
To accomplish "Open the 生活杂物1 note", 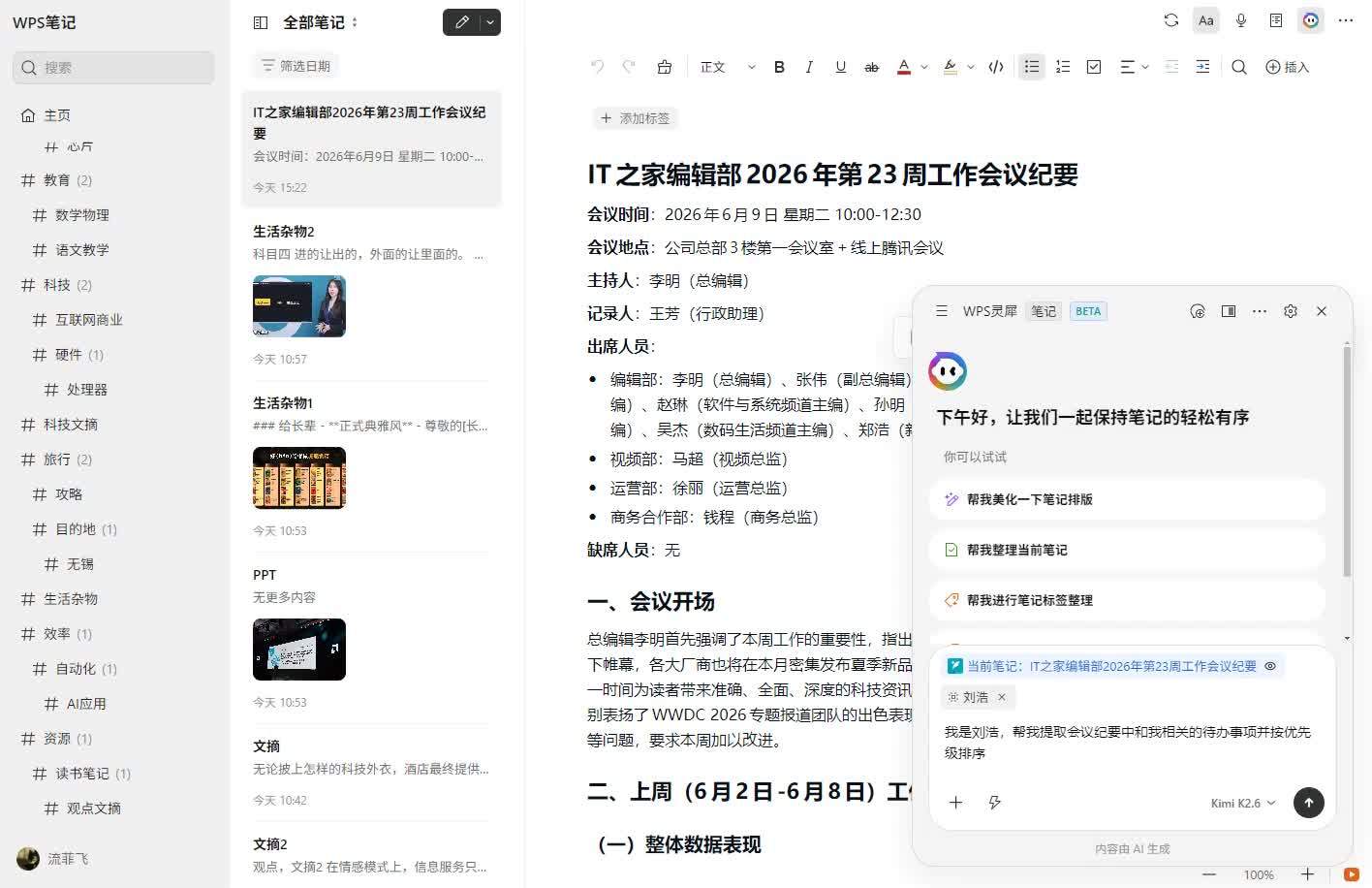I will point(371,464).
